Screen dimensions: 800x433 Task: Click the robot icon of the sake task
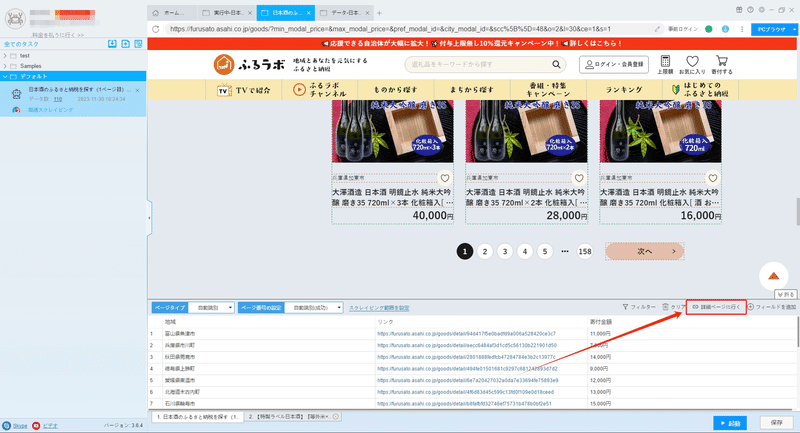tap(17, 93)
